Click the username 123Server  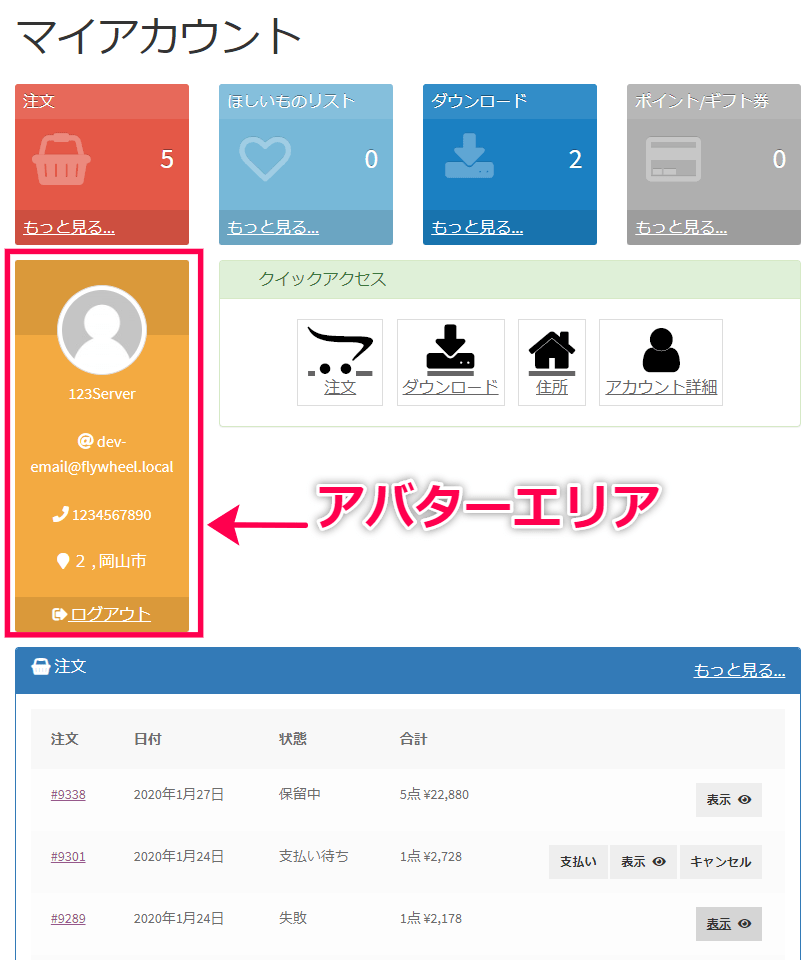pyautogui.click(x=102, y=394)
